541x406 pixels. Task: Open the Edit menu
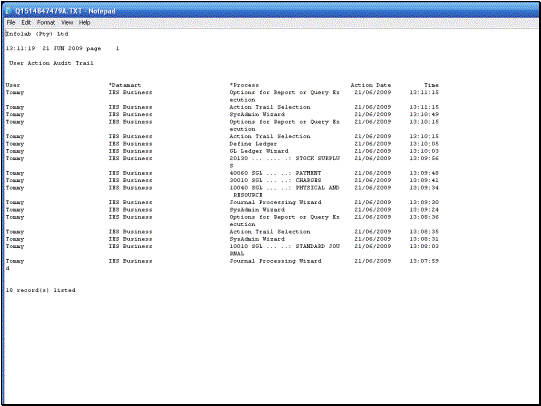pos(26,22)
